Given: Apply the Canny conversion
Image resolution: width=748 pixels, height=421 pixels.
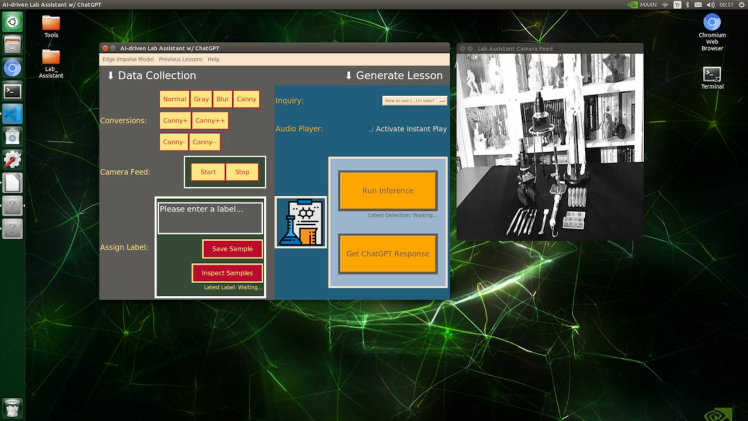Looking at the screenshot, I should [246, 99].
